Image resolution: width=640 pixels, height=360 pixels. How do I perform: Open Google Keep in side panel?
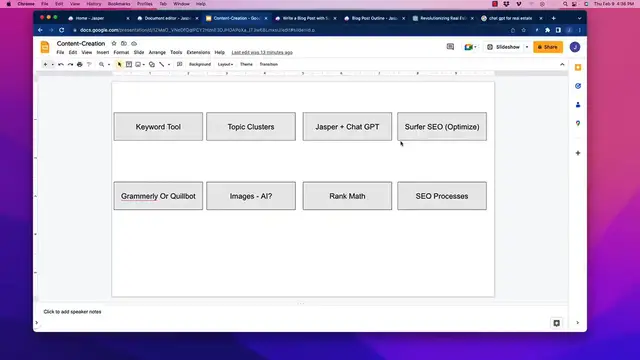coord(578,67)
